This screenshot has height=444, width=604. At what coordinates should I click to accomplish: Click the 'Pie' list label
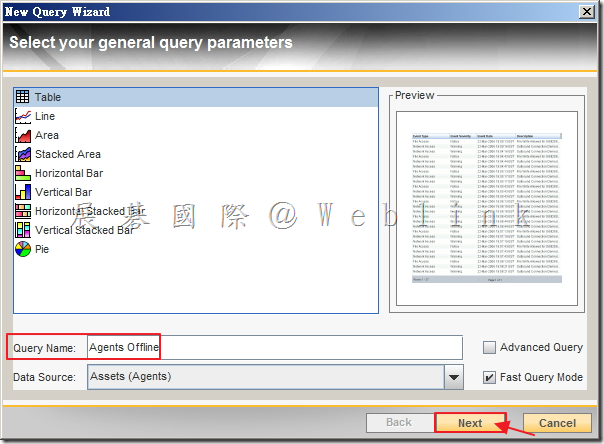point(42,249)
